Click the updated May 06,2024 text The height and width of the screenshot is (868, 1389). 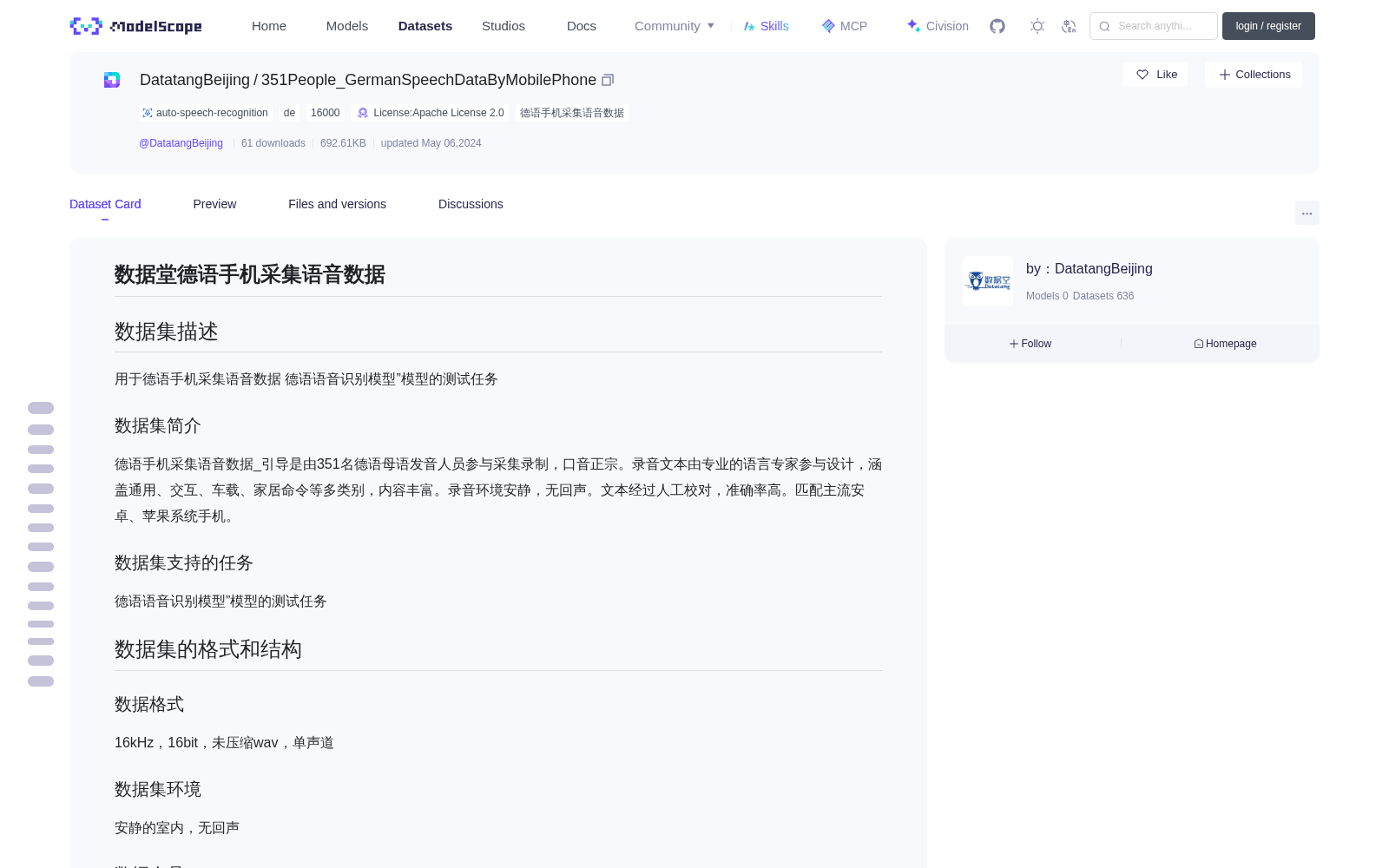(431, 143)
